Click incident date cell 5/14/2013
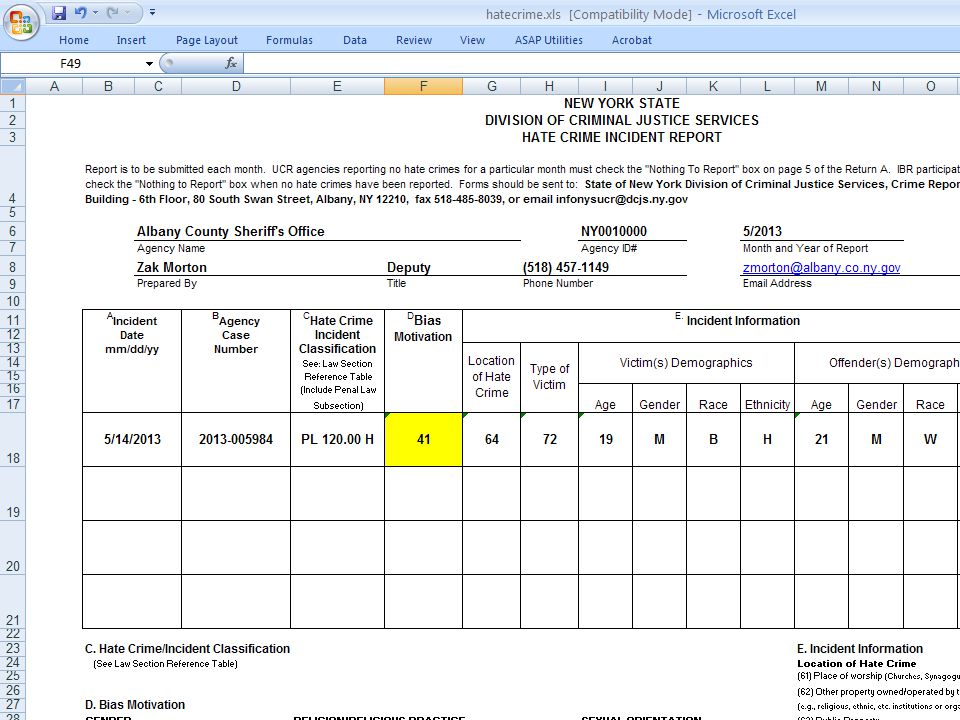This screenshot has width=960, height=720. coord(132,439)
